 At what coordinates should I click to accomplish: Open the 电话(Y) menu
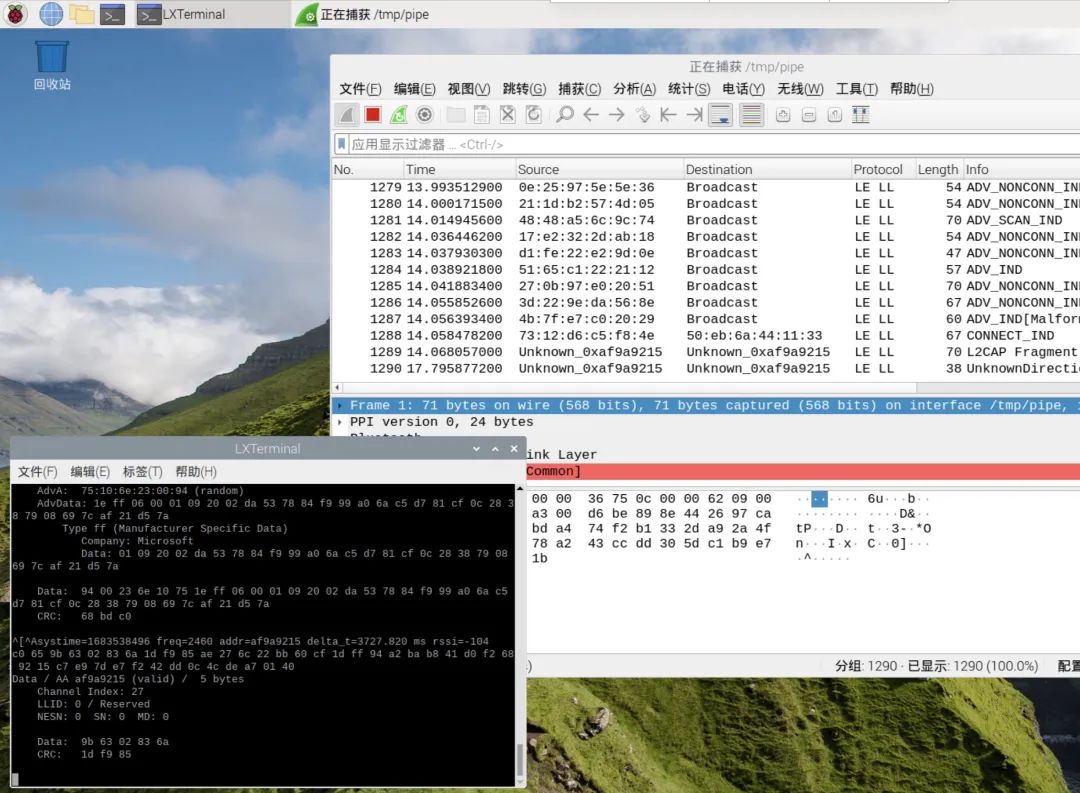[743, 89]
